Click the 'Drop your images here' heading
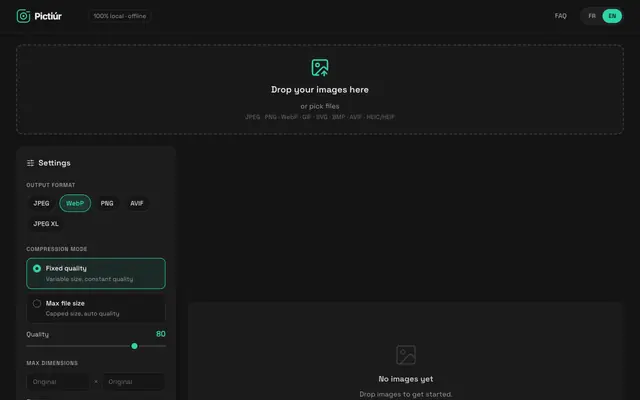The image size is (640, 400). [320, 90]
